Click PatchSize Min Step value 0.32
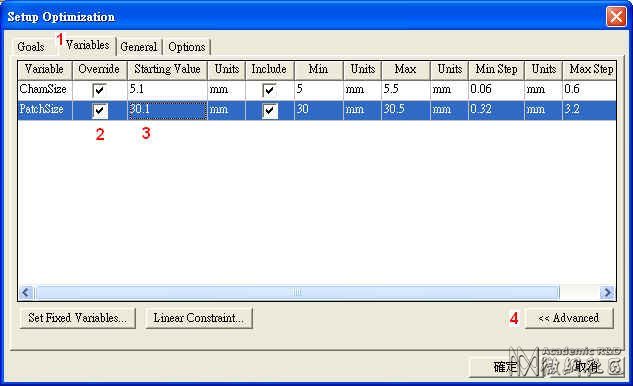 click(x=496, y=110)
